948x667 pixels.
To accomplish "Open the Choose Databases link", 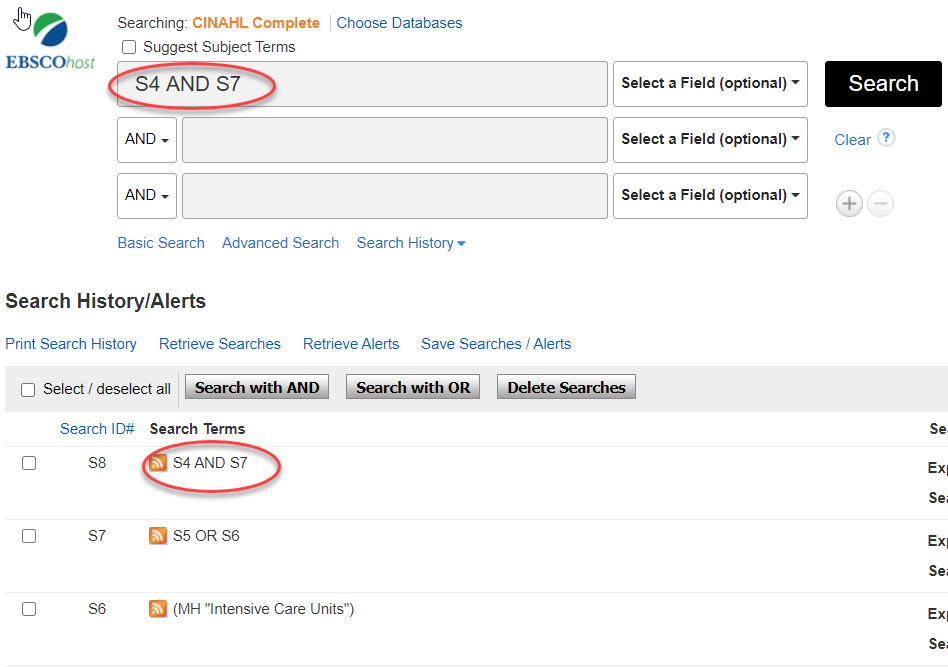I will (x=399, y=23).
